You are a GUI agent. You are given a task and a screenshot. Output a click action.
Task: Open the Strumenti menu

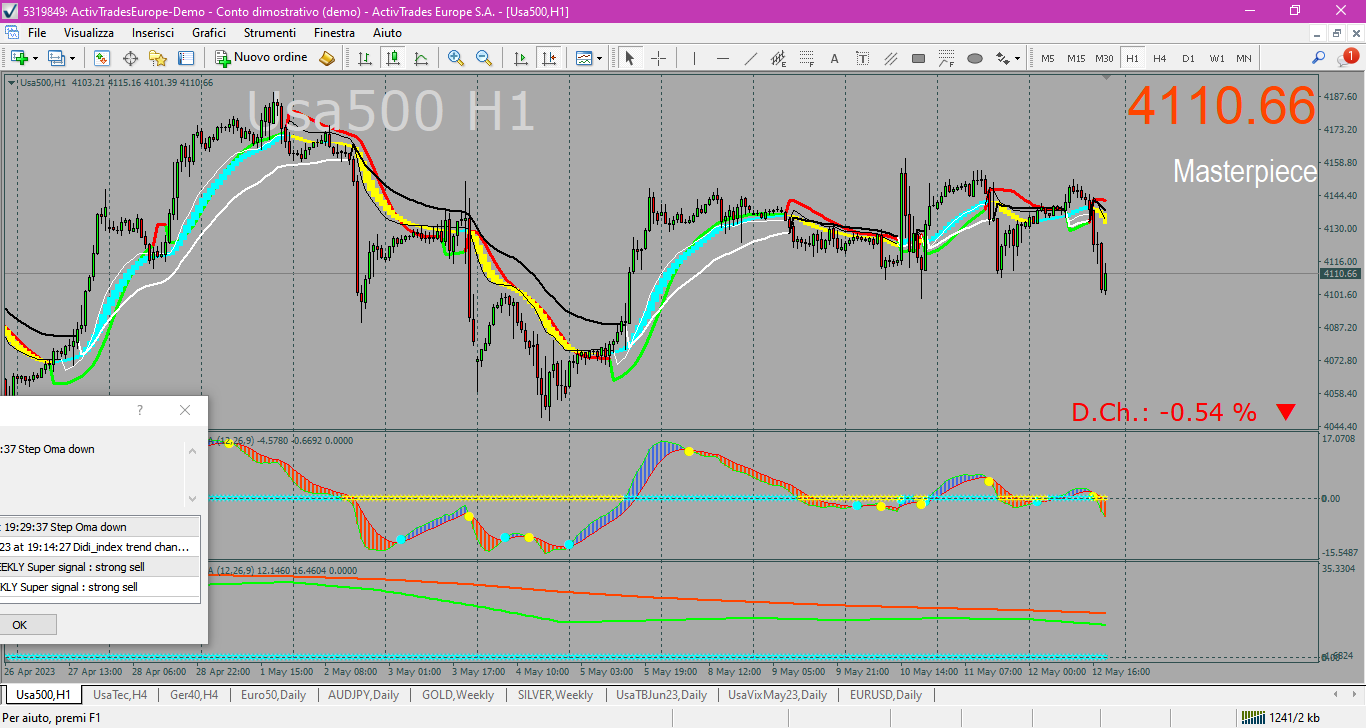tap(269, 33)
